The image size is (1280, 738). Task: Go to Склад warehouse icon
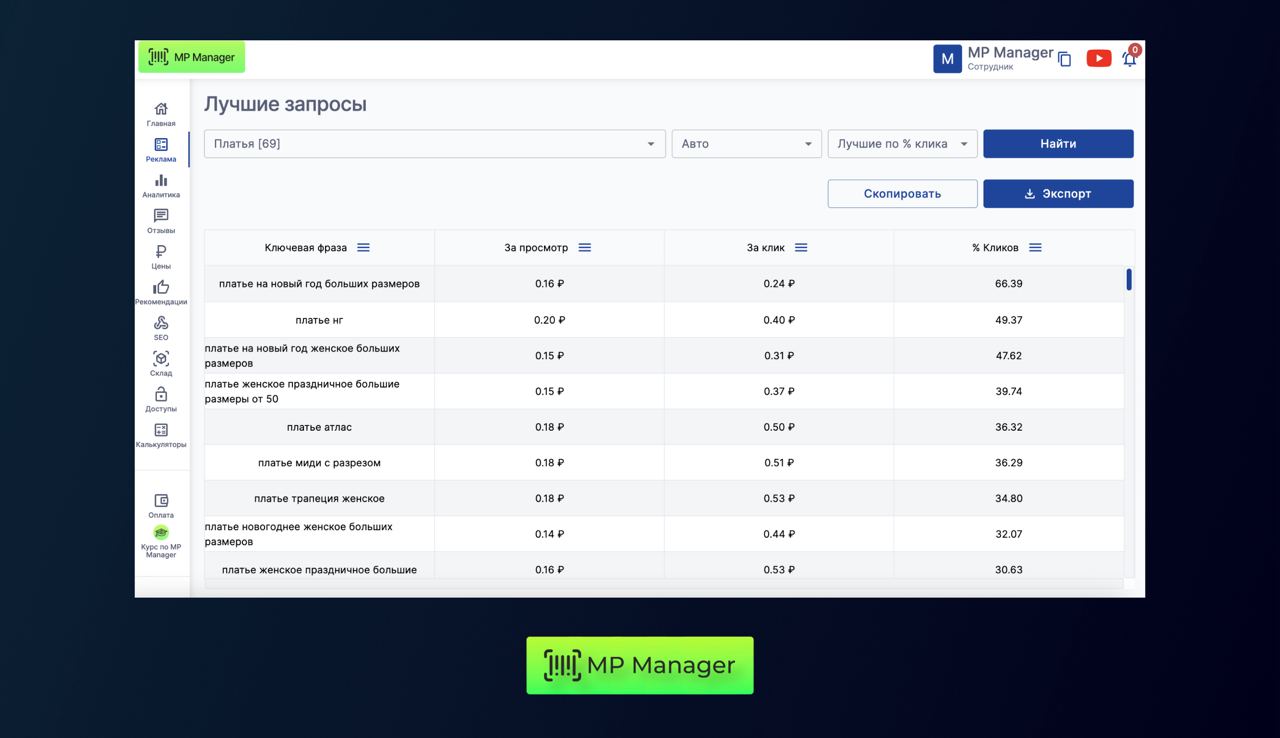coord(161,359)
